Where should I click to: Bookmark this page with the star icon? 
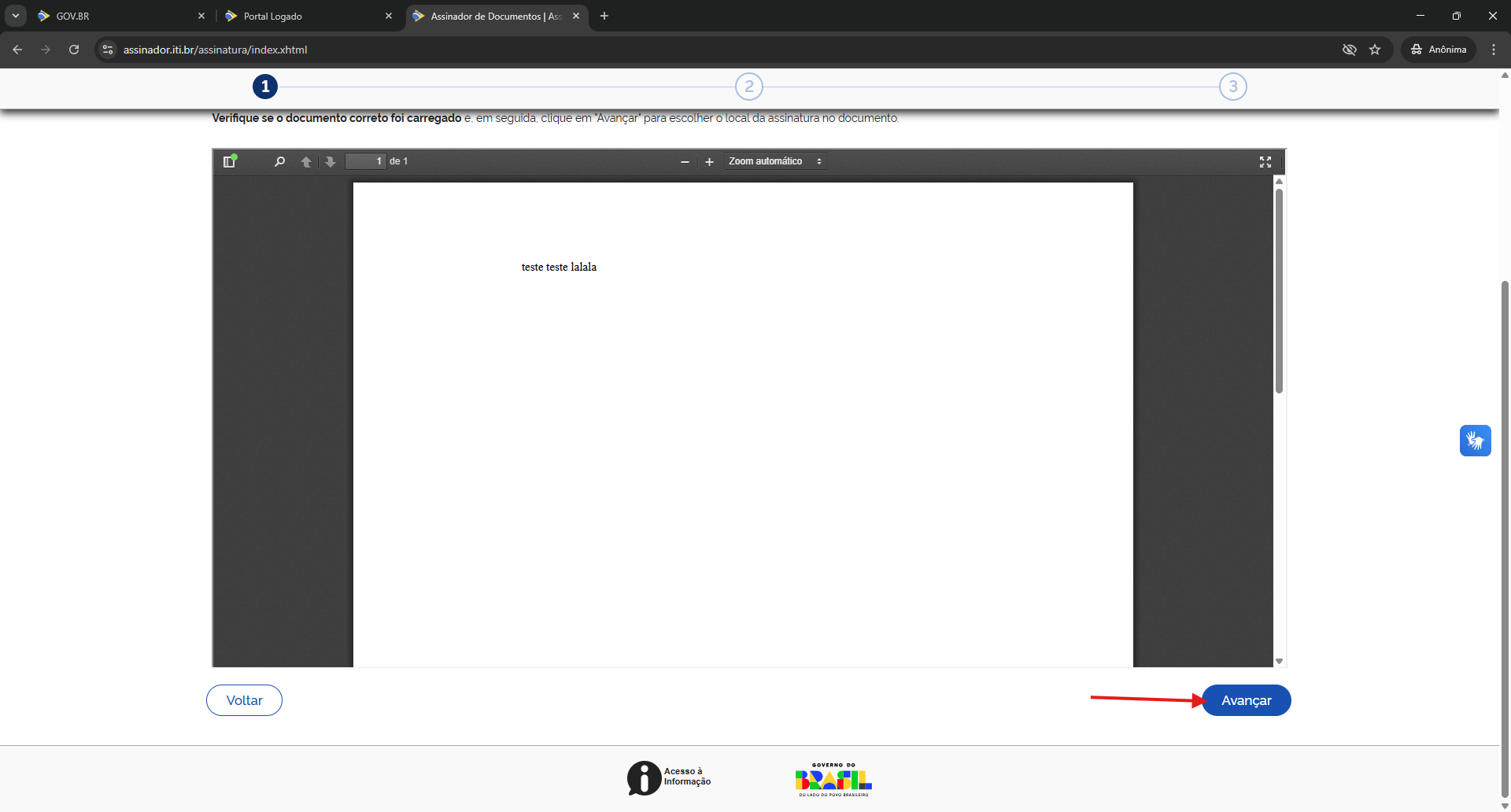coord(1375,50)
